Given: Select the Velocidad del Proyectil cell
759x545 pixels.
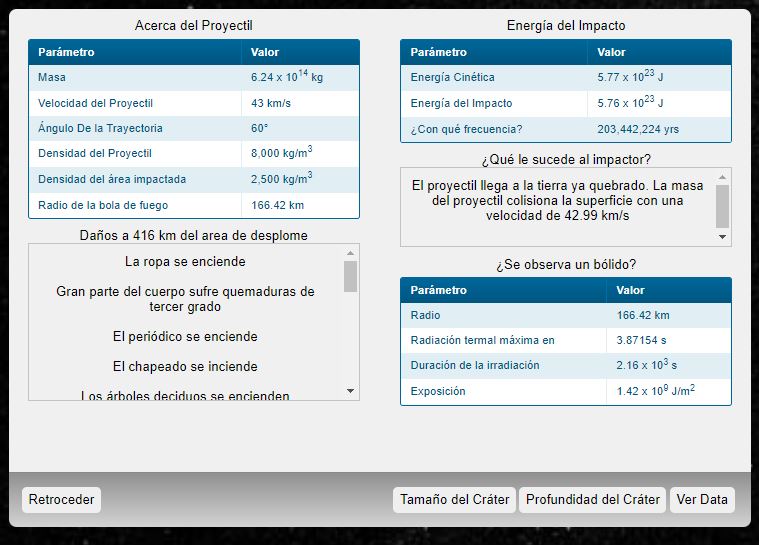Looking at the screenshot, I should 135,103.
